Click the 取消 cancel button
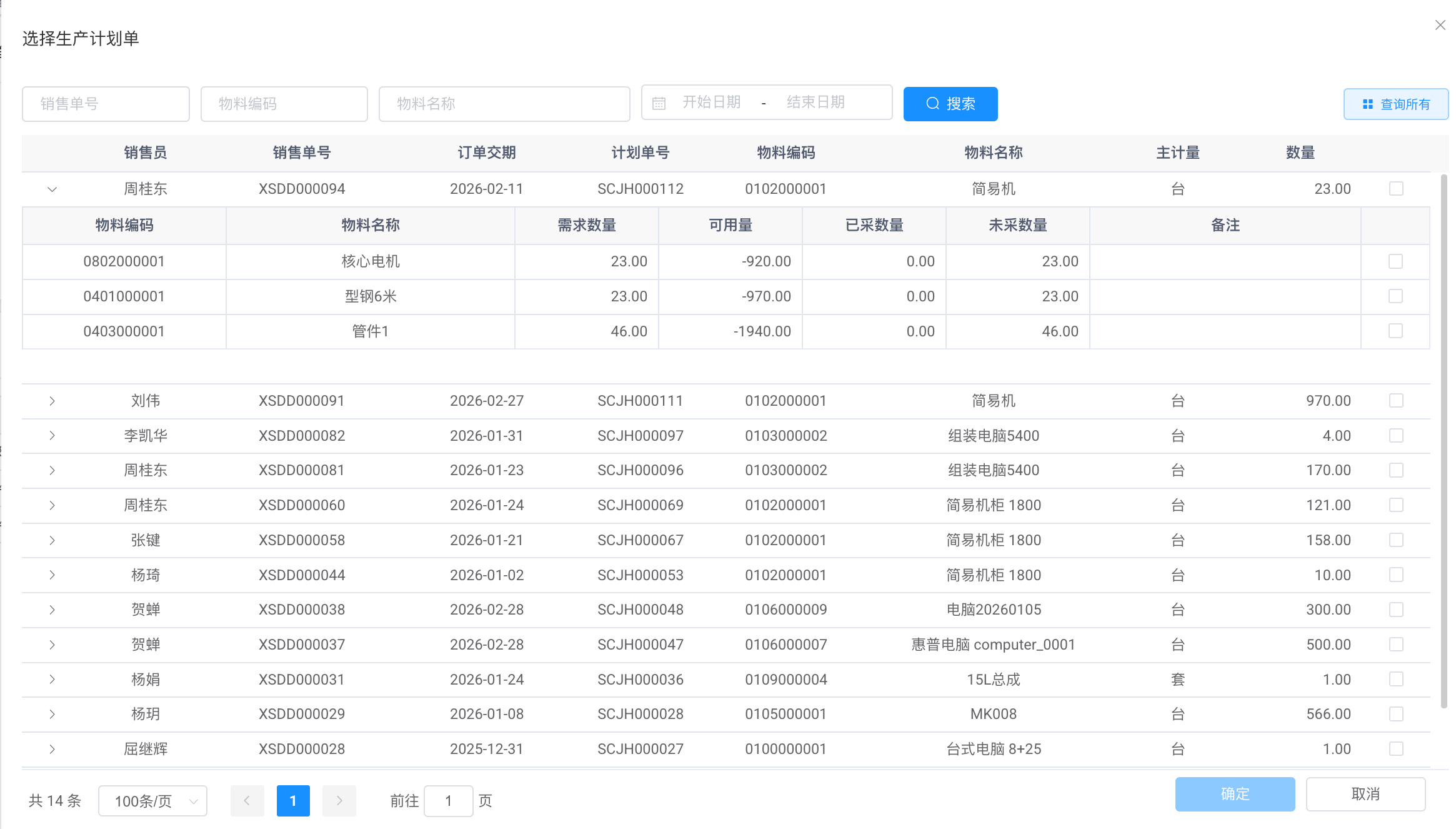Viewport: 1456px width, 829px height. pos(1365,794)
